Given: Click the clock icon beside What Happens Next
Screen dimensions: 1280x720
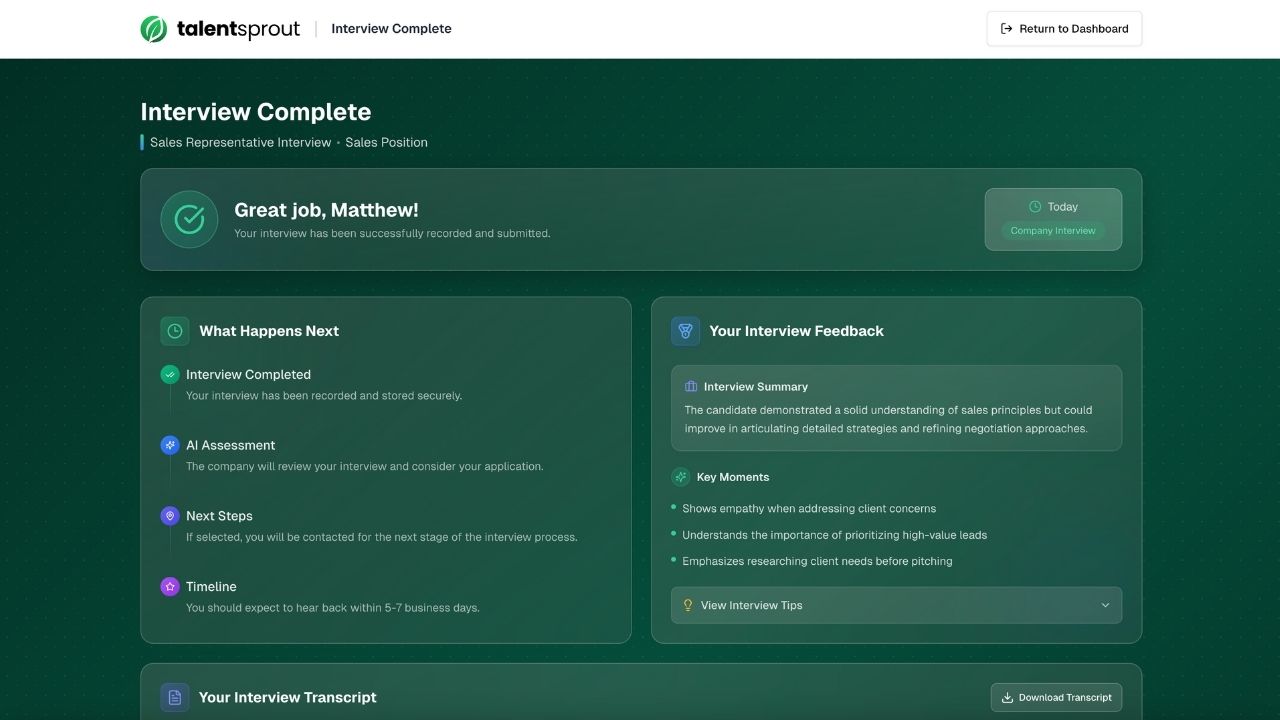Looking at the screenshot, I should click(x=175, y=331).
